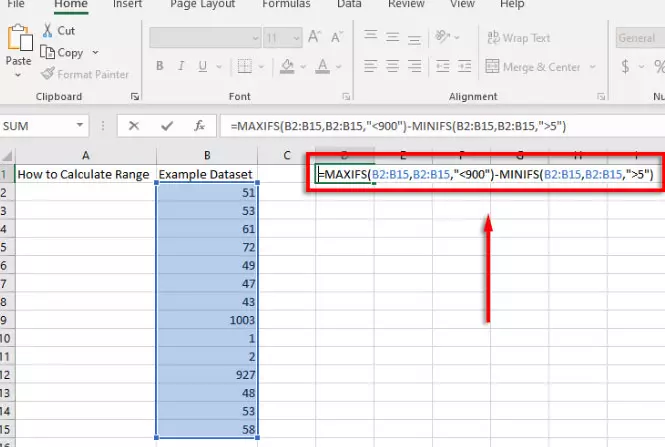
Task: Select column B header
Action: tap(207, 156)
